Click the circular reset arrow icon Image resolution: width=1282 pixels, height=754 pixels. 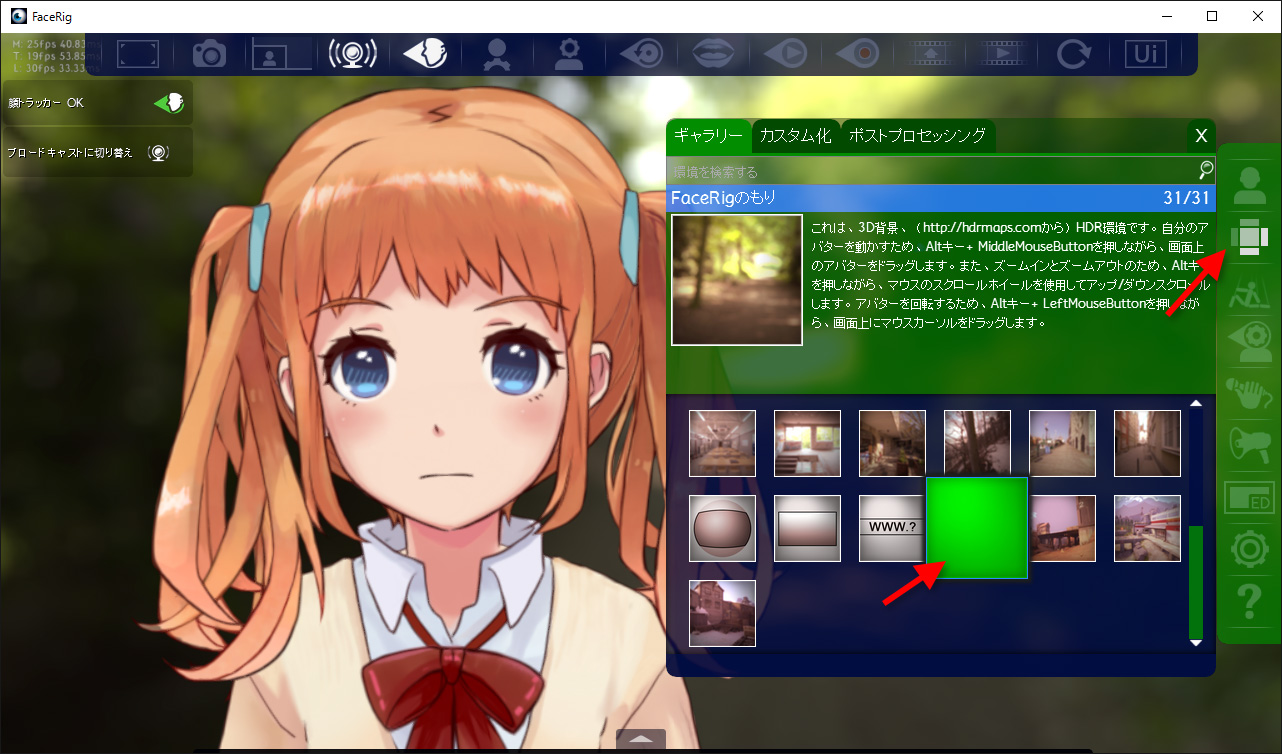[x=1074, y=53]
